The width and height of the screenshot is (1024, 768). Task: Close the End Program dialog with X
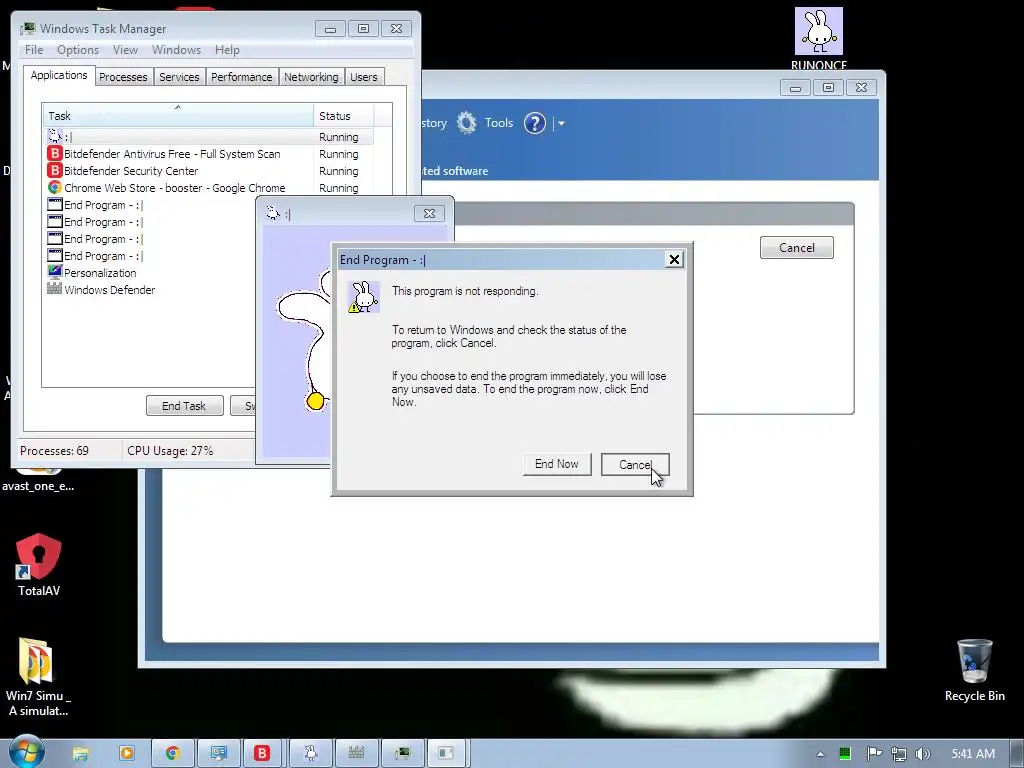tap(674, 259)
